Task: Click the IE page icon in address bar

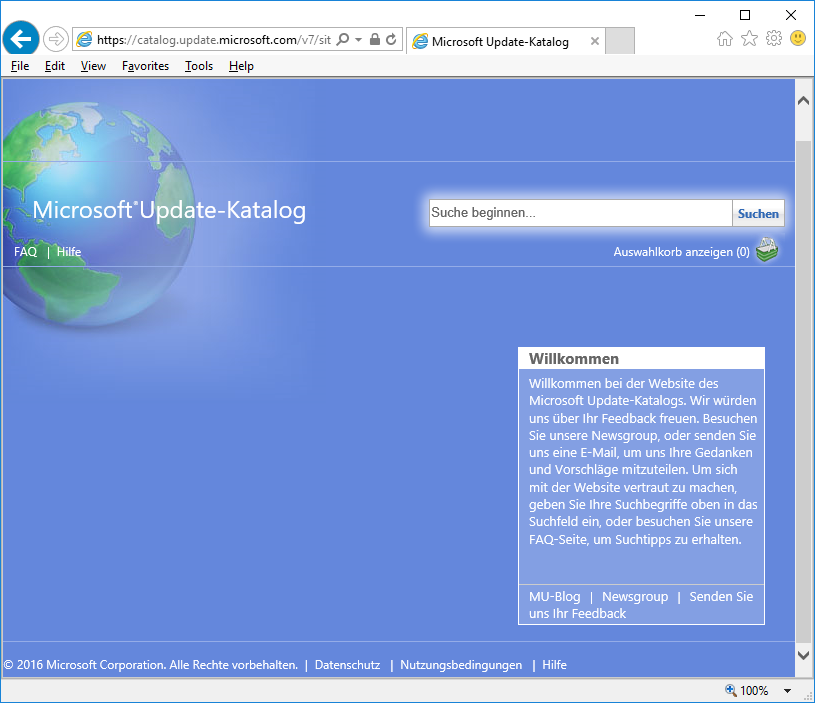Action: click(84, 39)
